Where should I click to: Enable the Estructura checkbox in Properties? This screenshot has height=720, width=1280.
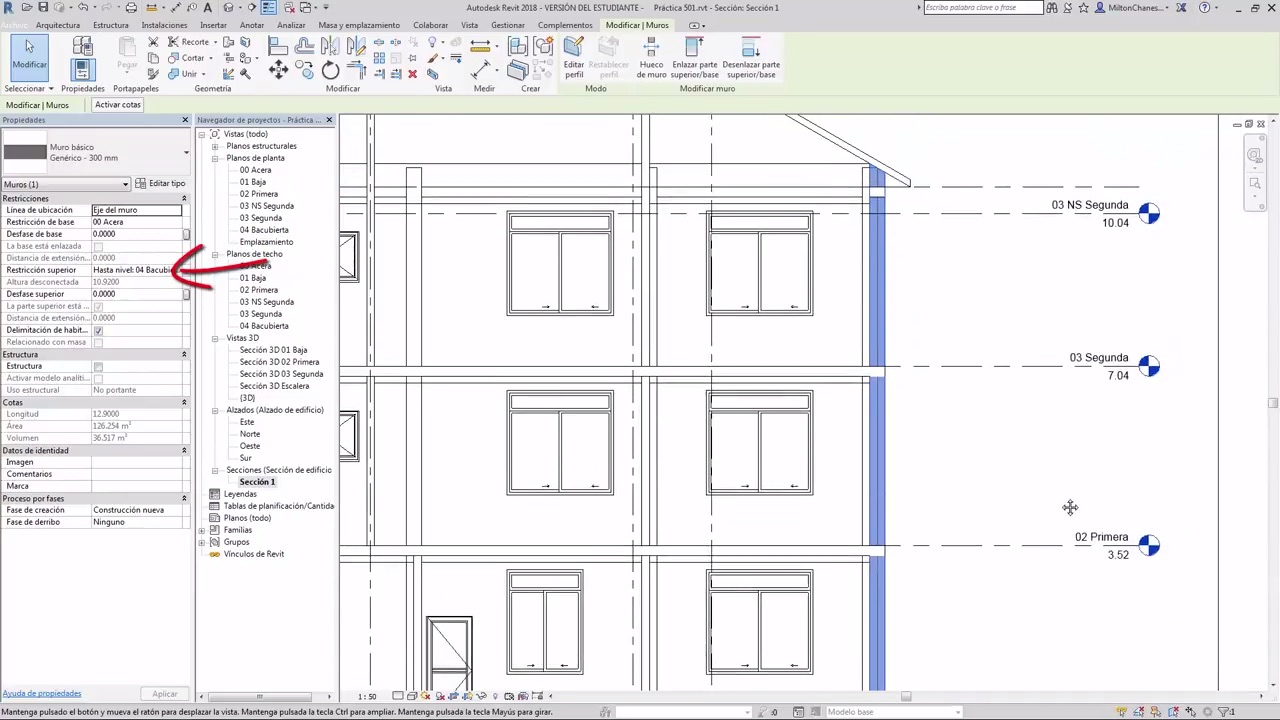(x=98, y=366)
